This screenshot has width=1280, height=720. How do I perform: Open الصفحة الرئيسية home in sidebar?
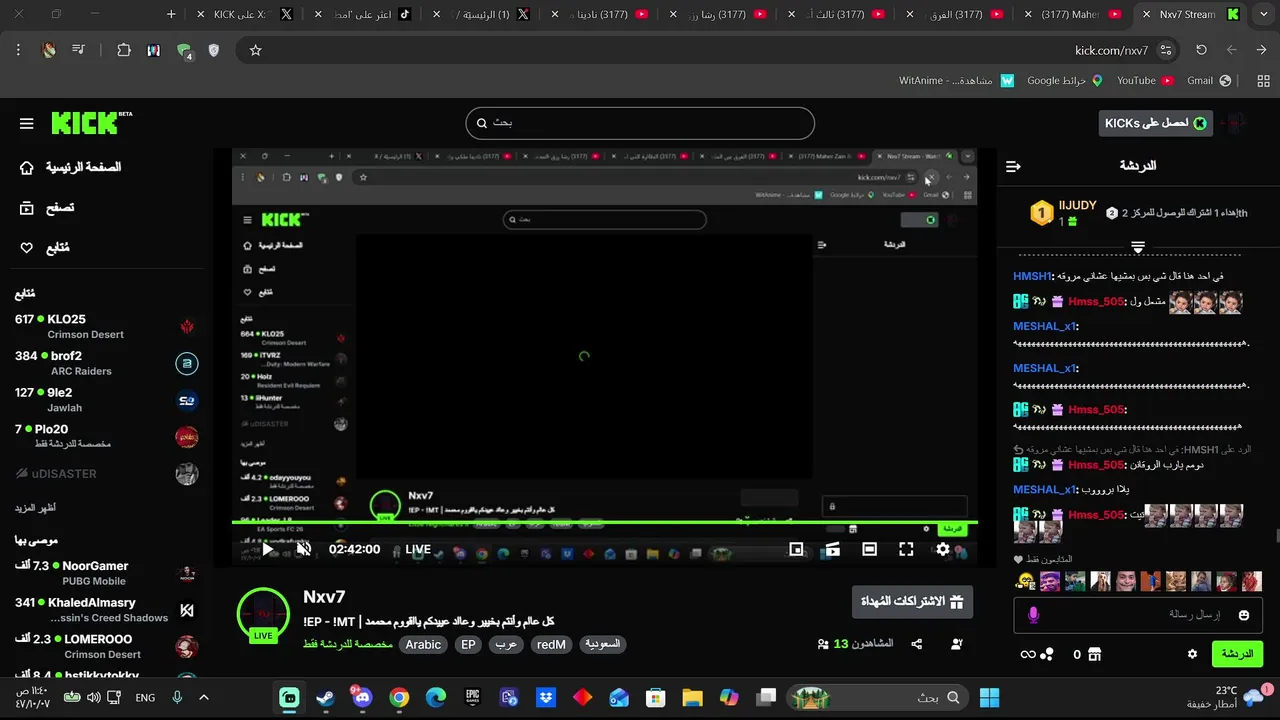[70, 167]
